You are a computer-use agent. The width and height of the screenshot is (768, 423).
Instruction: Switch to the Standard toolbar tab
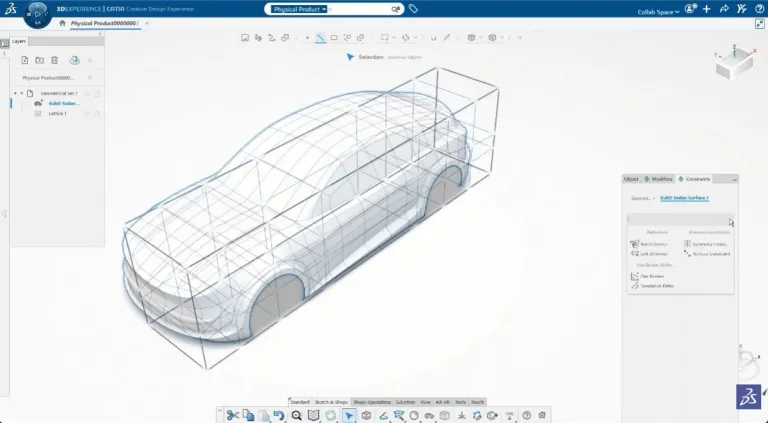pyautogui.click(x=299, y=402)
